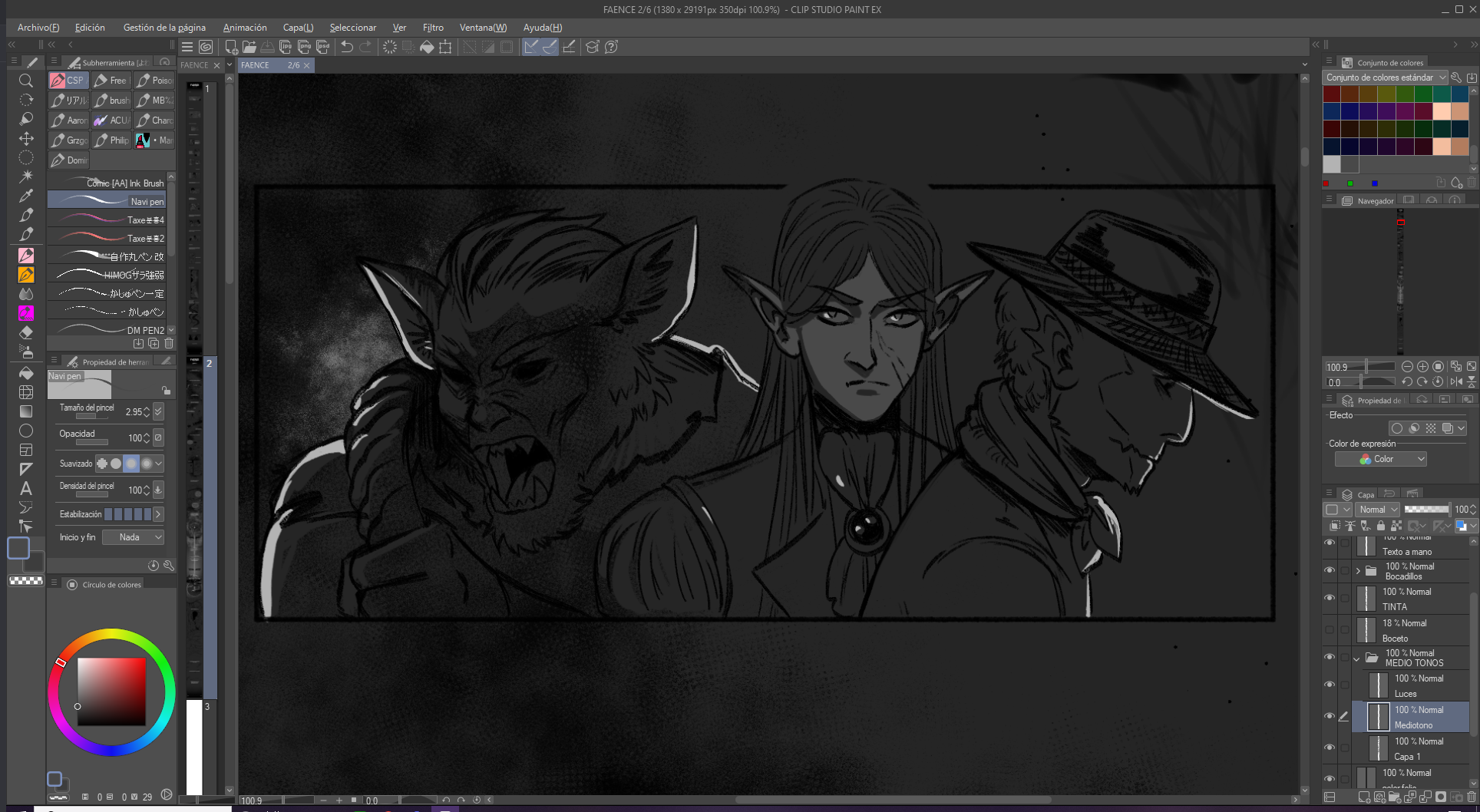Click the Undo arrow in command bar
Viewport: 1480px width, 812px height.
pos(347,47)
